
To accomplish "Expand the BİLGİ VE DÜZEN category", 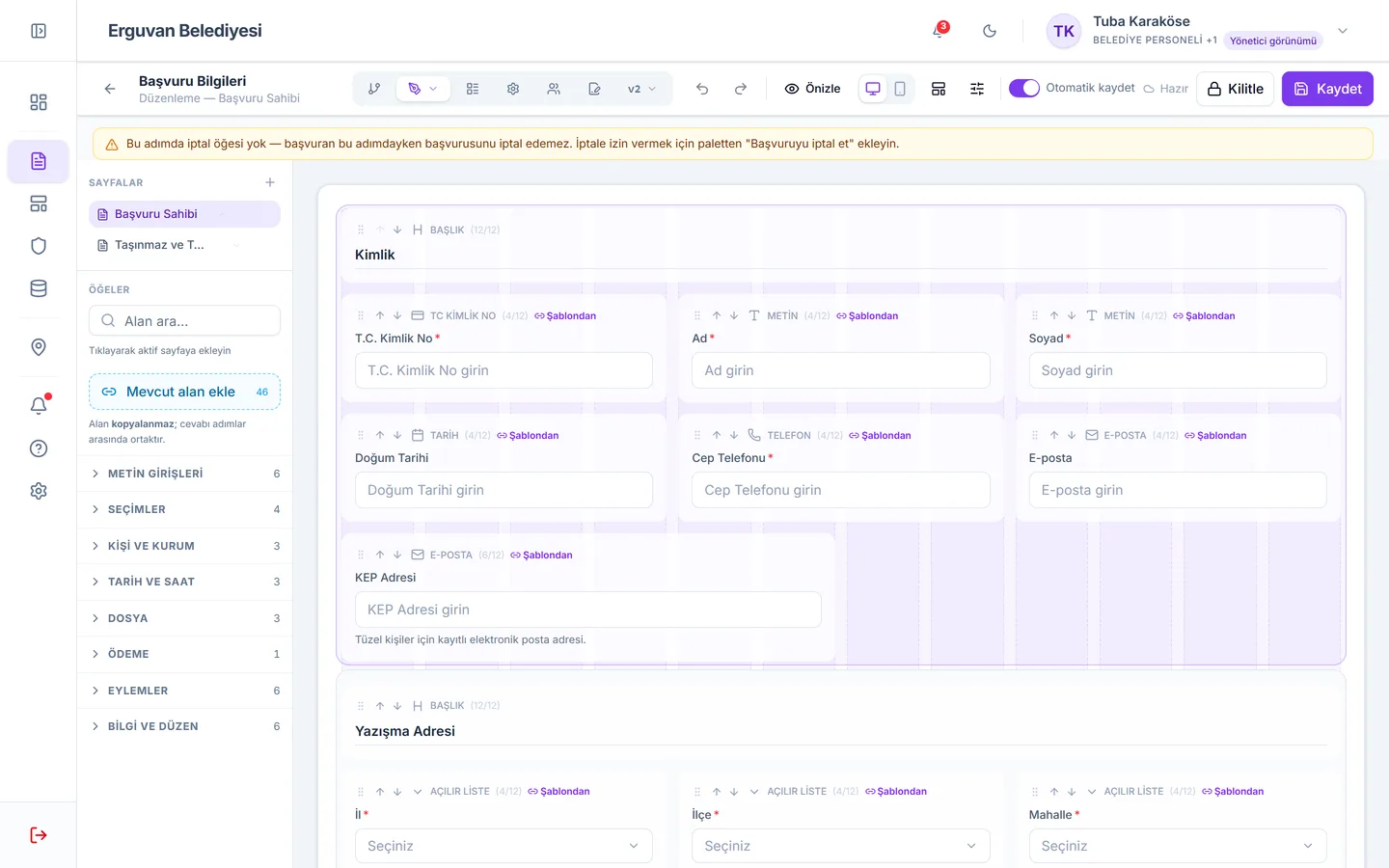I will (x=184, y=726).
